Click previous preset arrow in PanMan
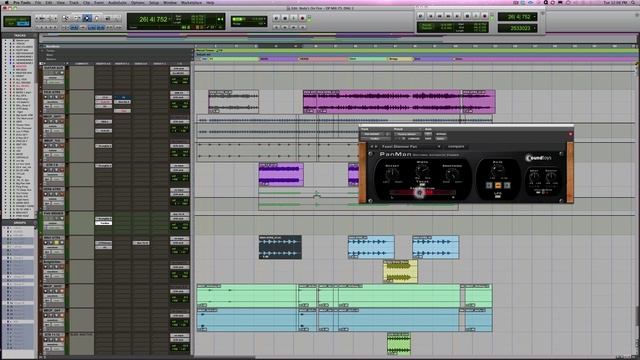The image size is (640, 360). tap(371, 147)
